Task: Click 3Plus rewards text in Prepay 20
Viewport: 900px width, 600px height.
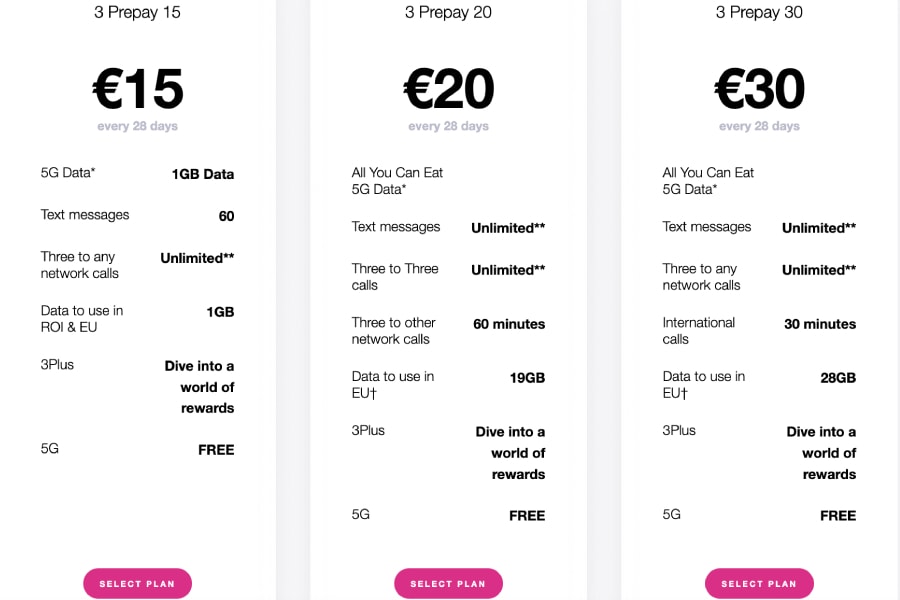Action: coord(510,452)
